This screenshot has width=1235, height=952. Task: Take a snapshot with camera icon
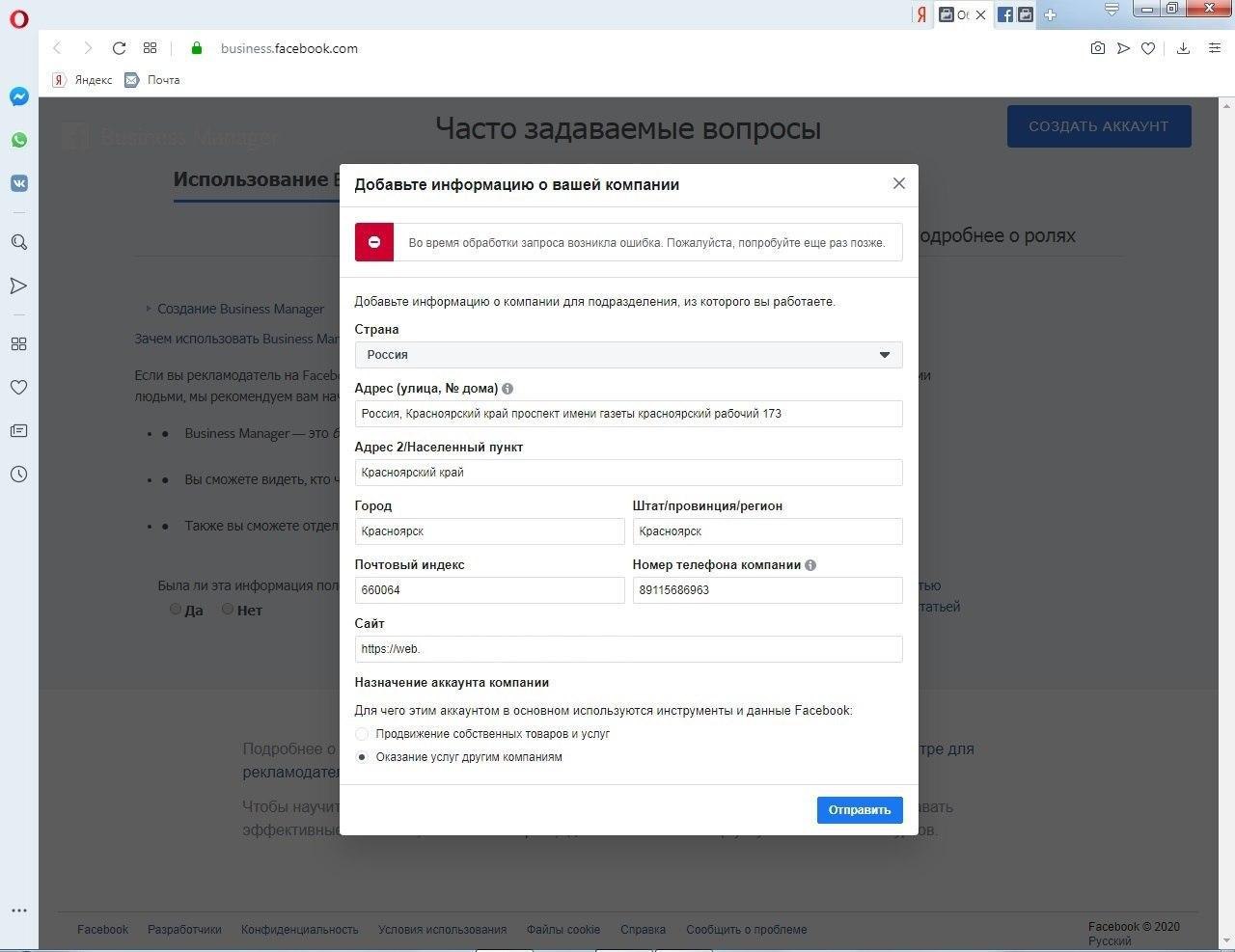click(x=1097, y=48)
